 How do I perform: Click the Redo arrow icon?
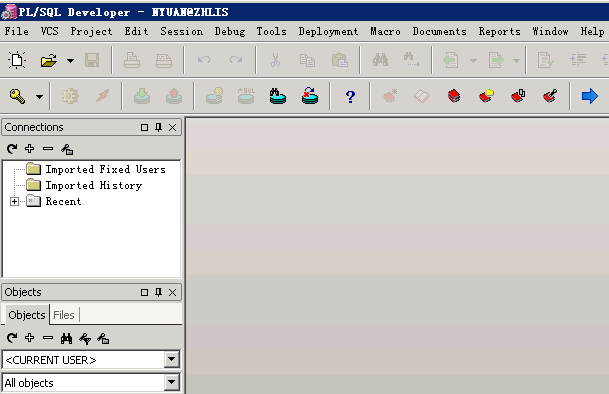(x=236, y=60)
